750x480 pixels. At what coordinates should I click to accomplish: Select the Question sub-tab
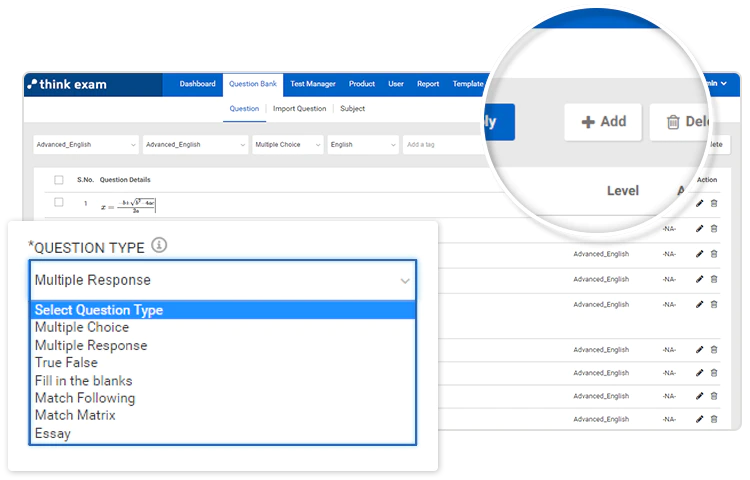(x=244, y=109)
